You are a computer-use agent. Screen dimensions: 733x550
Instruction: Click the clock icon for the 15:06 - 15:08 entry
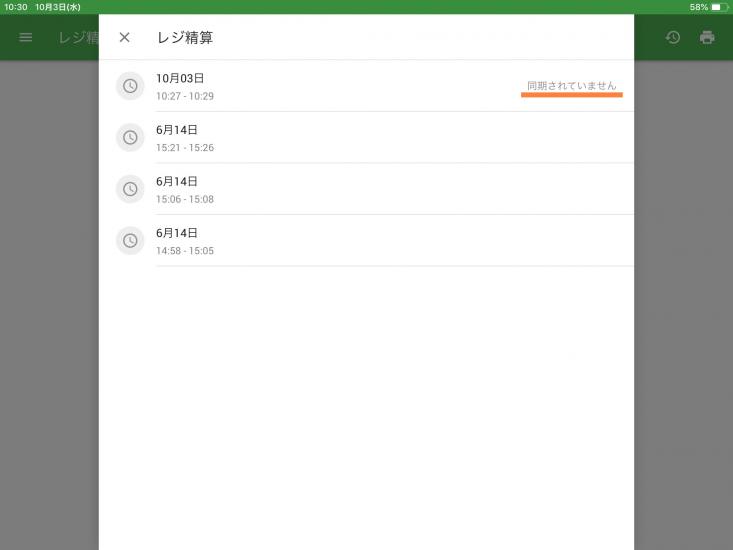tap(130, 189)
